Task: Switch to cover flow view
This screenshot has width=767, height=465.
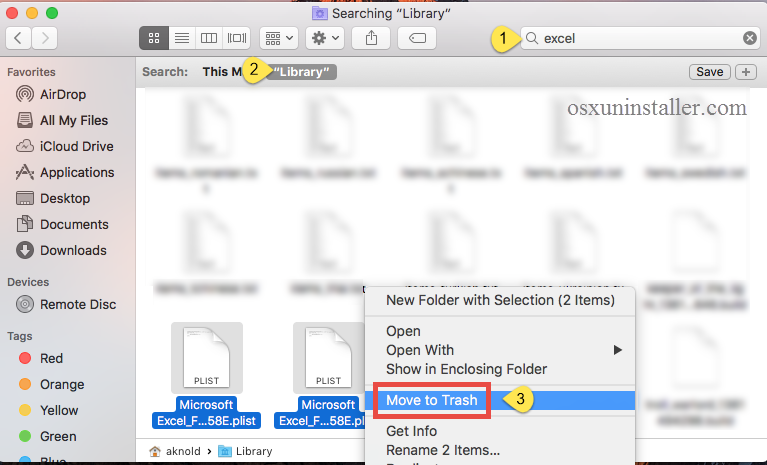Action: (x=237, y=38)
